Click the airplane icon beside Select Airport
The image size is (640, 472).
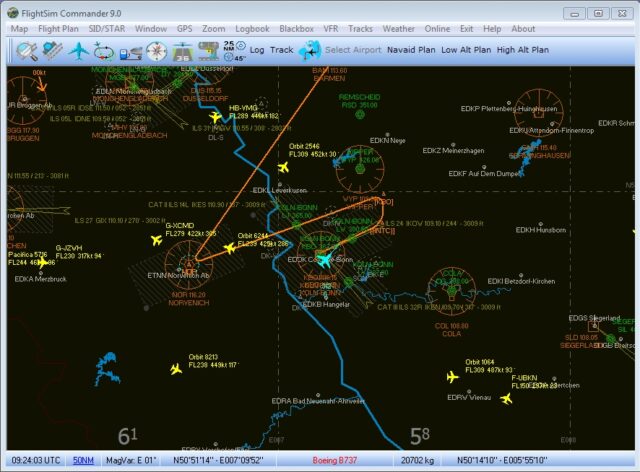pyautogui.click(x=309, y=50)
